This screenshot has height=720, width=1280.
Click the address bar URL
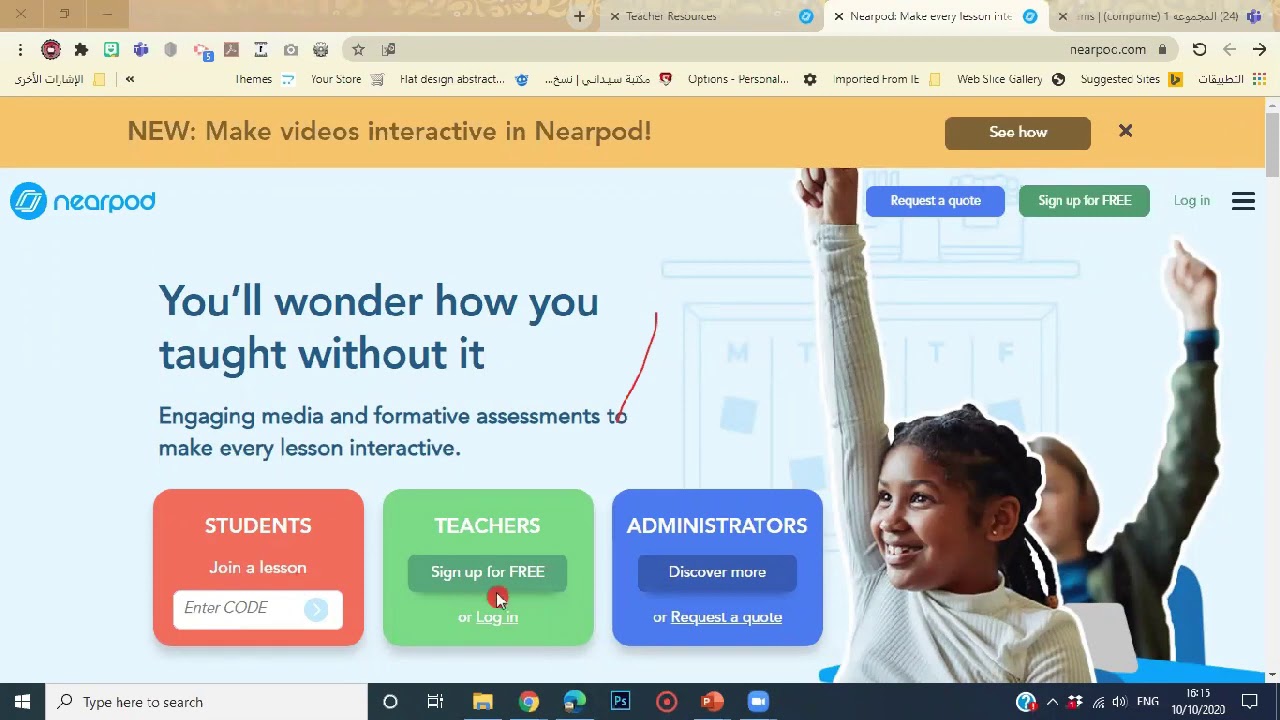point(1107,49)
